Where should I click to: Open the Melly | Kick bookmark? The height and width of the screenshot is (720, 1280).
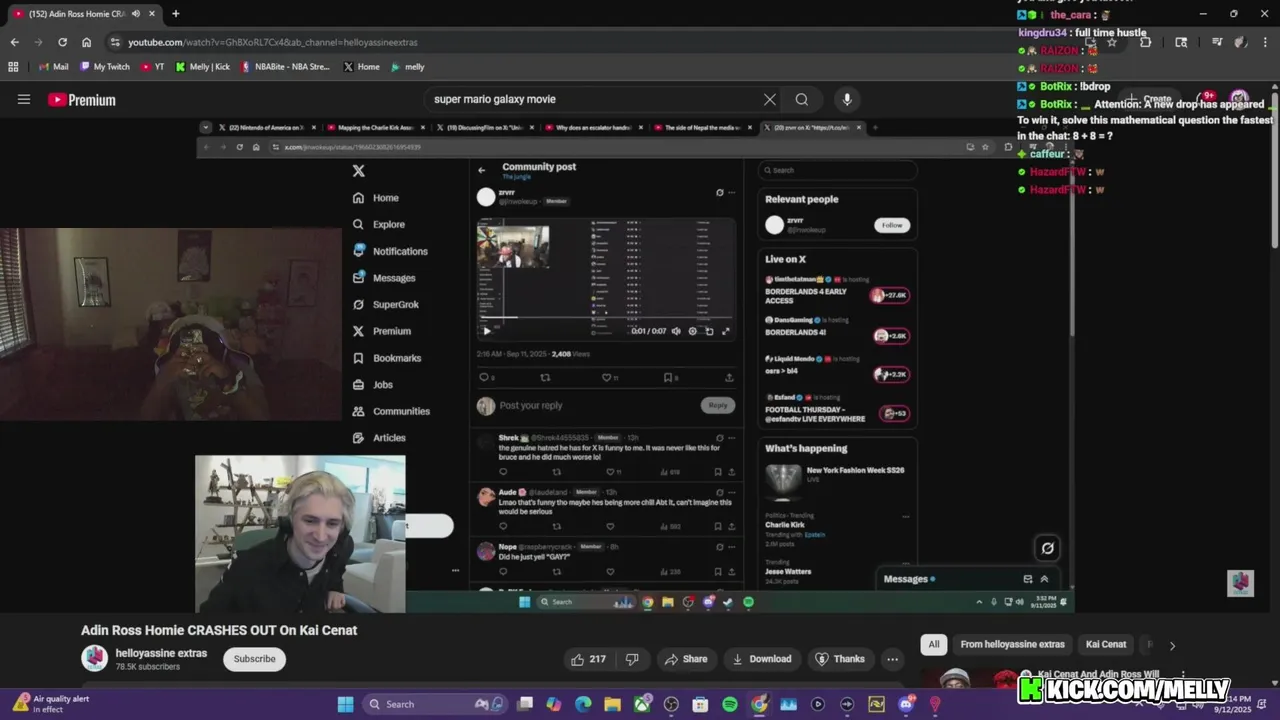pyautogui.click(x=203, y=67)
